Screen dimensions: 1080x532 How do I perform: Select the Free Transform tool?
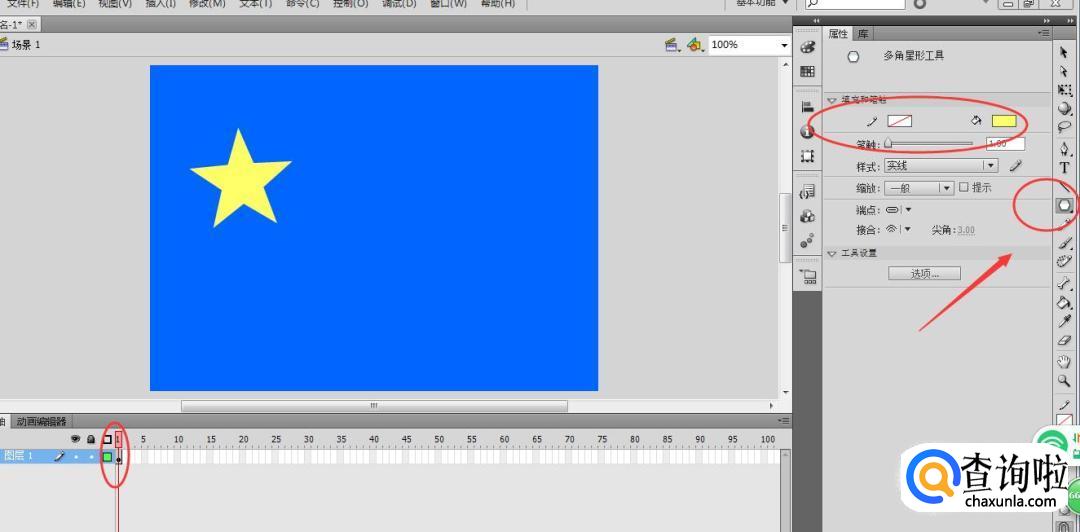(x=1065, y=90)
